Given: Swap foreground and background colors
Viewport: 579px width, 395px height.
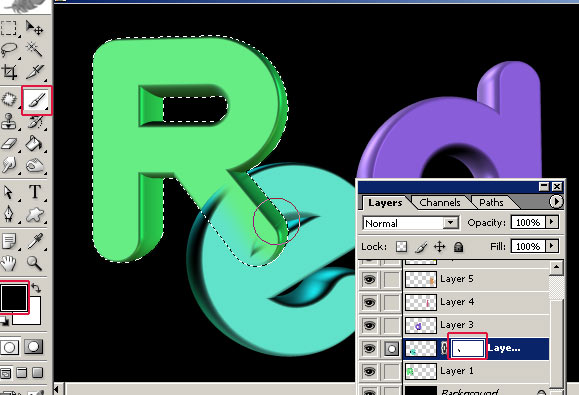Looking at the screenshot, I should [36, 288].
